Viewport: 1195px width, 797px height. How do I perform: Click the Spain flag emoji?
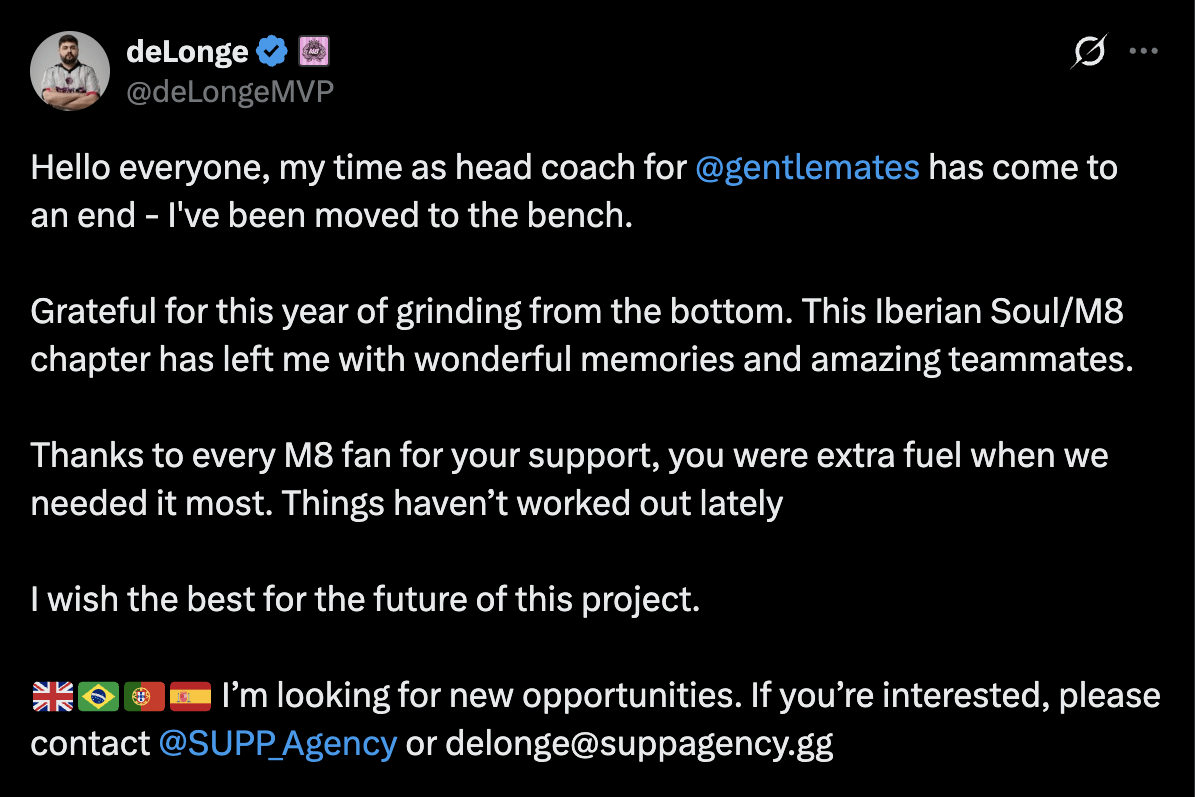(190, 694)
